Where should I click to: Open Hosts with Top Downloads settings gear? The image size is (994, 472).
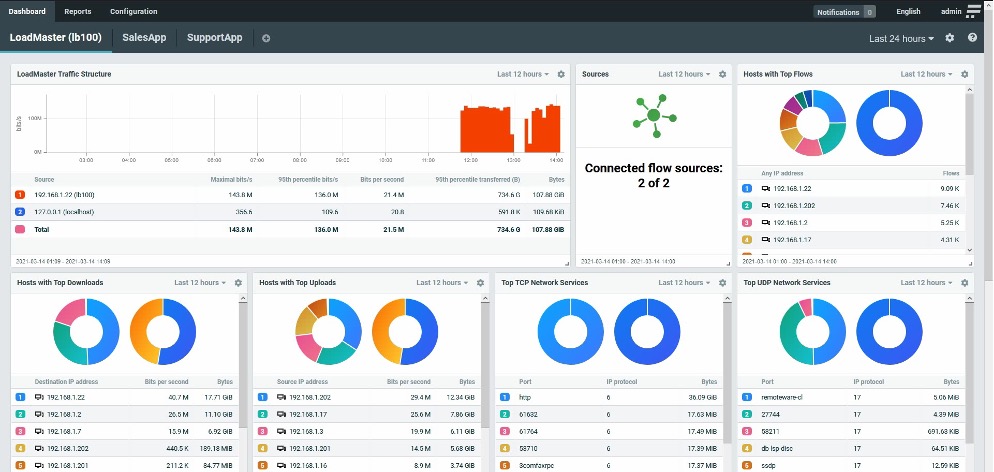tap(238, 283)
